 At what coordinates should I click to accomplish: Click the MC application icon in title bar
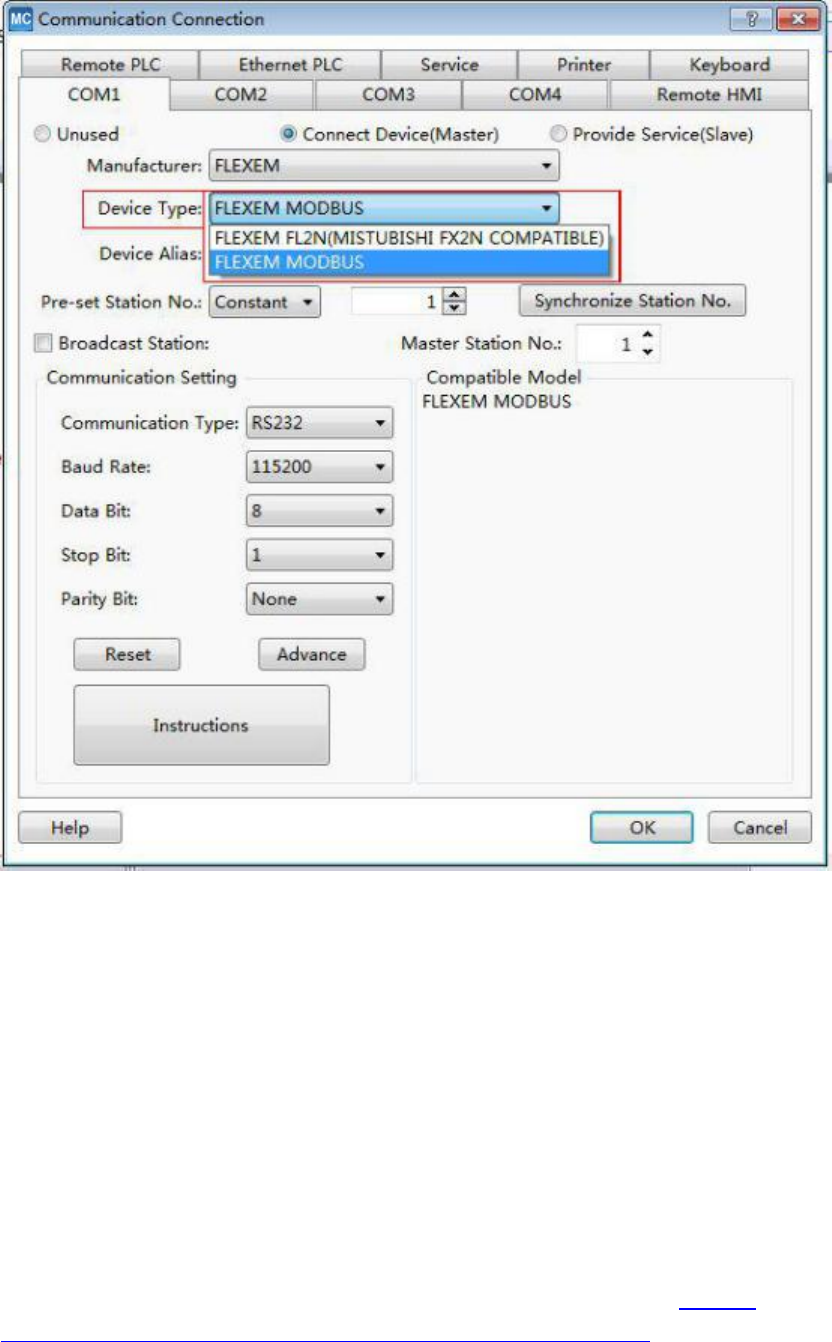pos(22,19)
